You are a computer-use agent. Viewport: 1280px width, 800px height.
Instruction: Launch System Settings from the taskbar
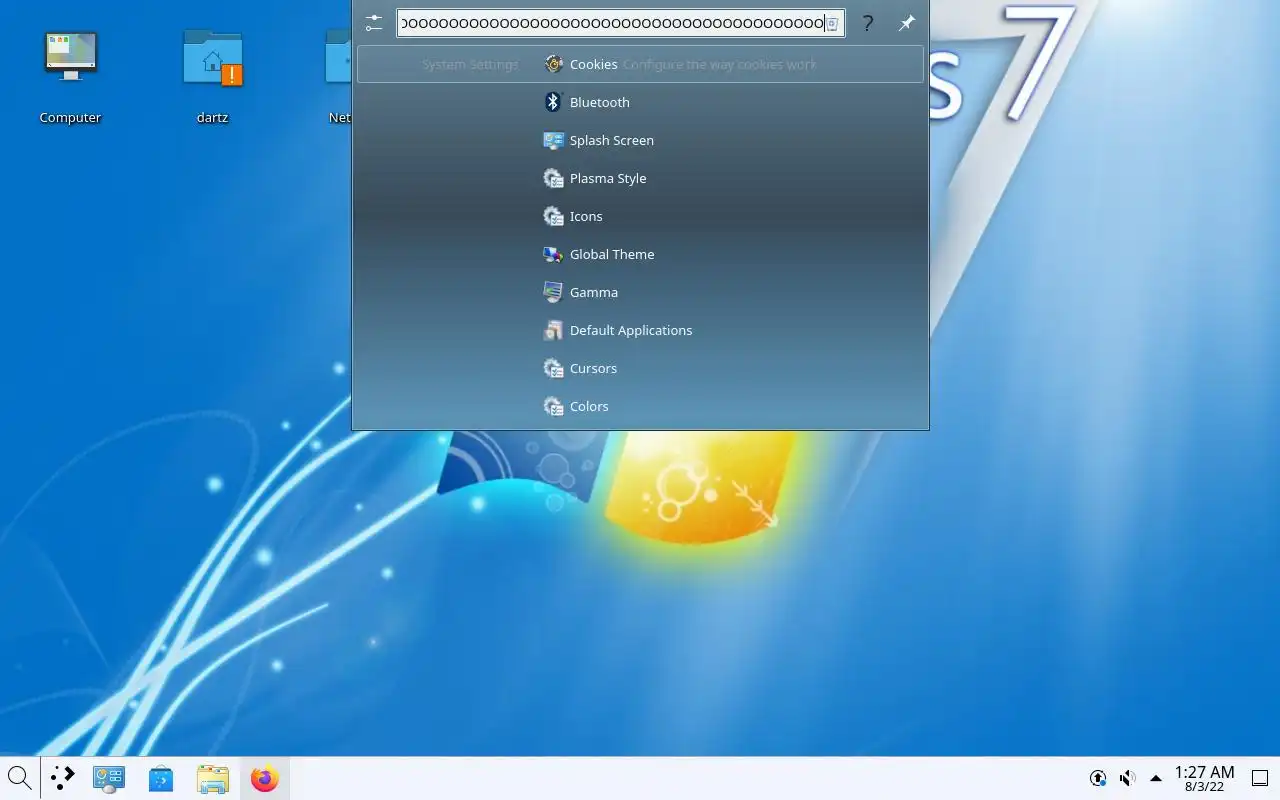coord(108,778)
